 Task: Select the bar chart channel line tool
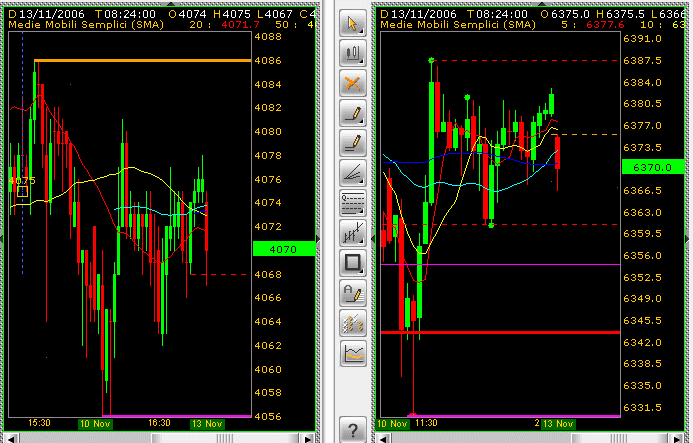click(352, 233)
